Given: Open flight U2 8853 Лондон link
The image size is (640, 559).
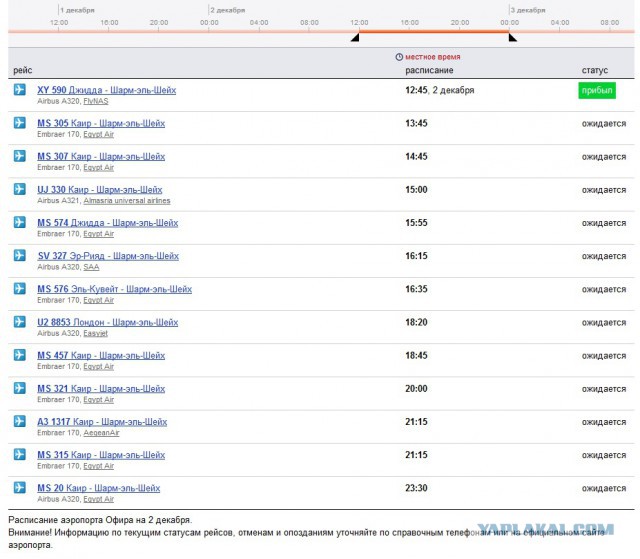Looking at the screenshot, I should click(x=108, y=322).
